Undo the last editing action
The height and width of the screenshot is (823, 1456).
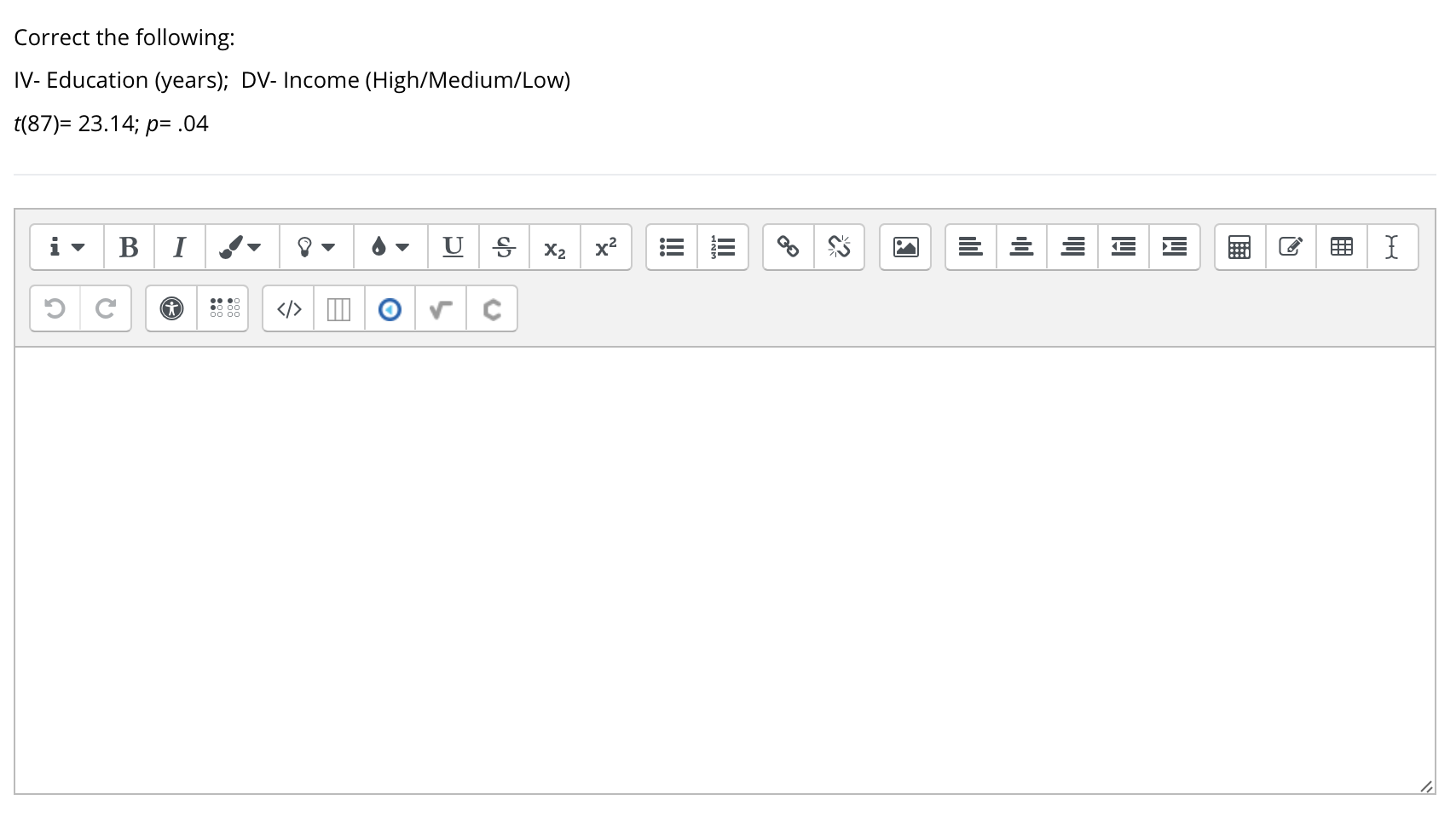coord(54,308)
